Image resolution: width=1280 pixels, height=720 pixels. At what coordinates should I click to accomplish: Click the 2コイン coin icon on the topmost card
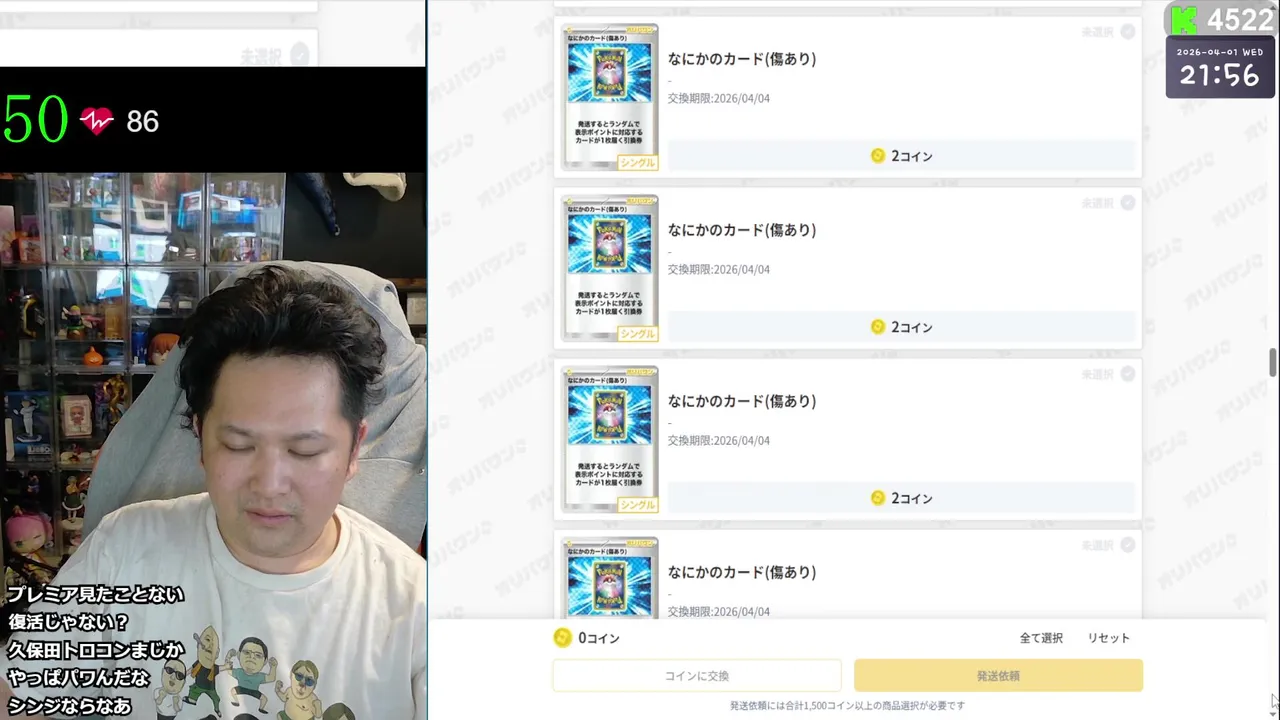877,156
